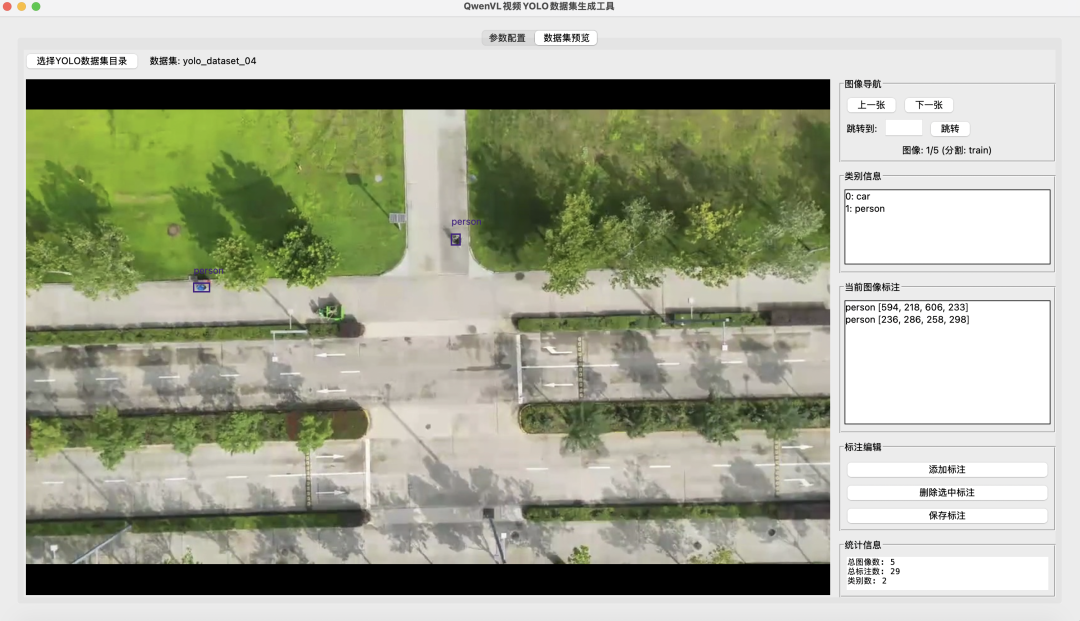Click the green box near the hedge

[x=330, y=311]
